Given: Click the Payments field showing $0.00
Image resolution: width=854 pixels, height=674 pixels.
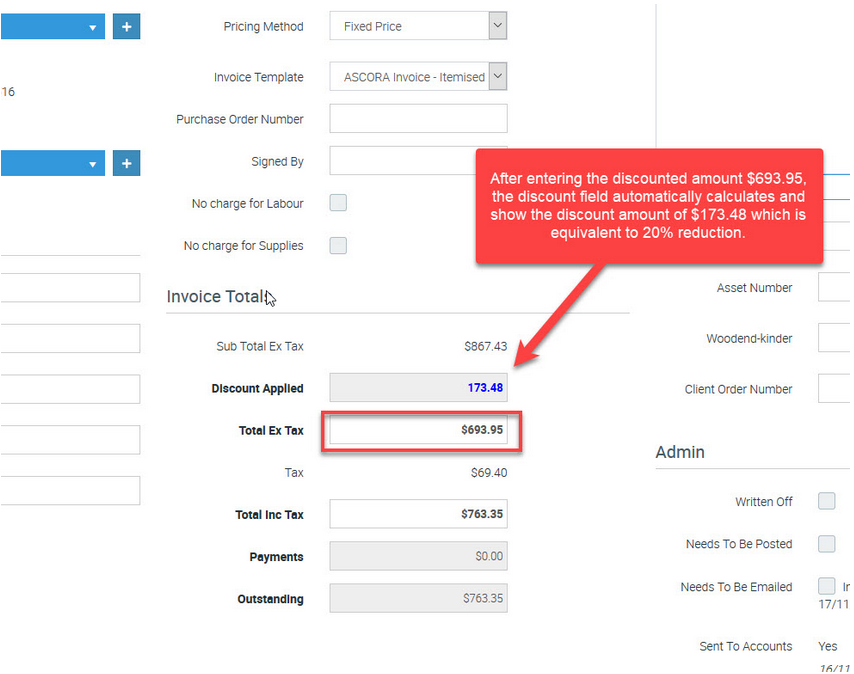Looking at the screenshot, I should pos(418,556).
